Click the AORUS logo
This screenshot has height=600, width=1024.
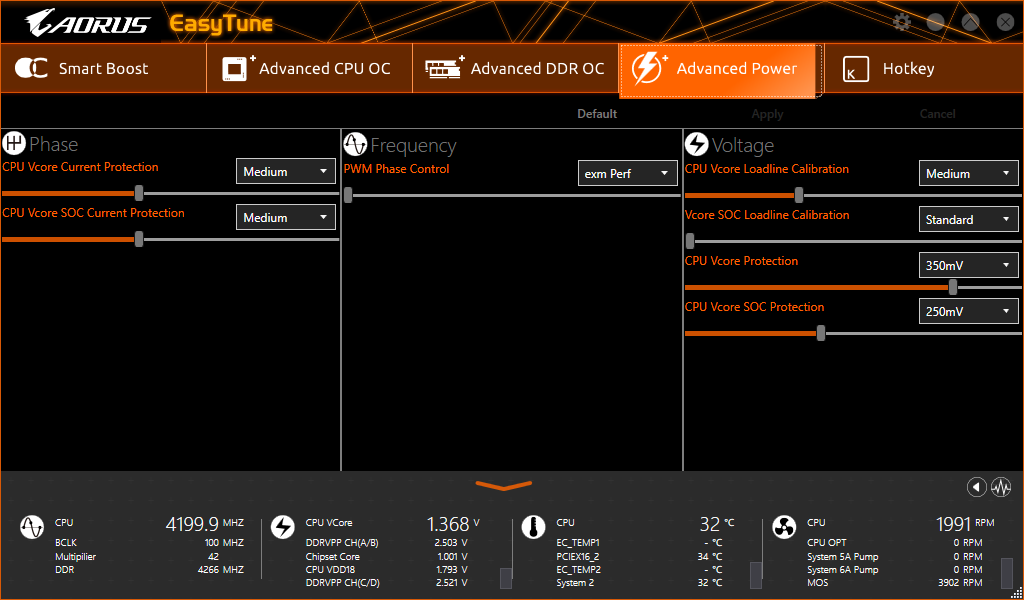[88, 23]
